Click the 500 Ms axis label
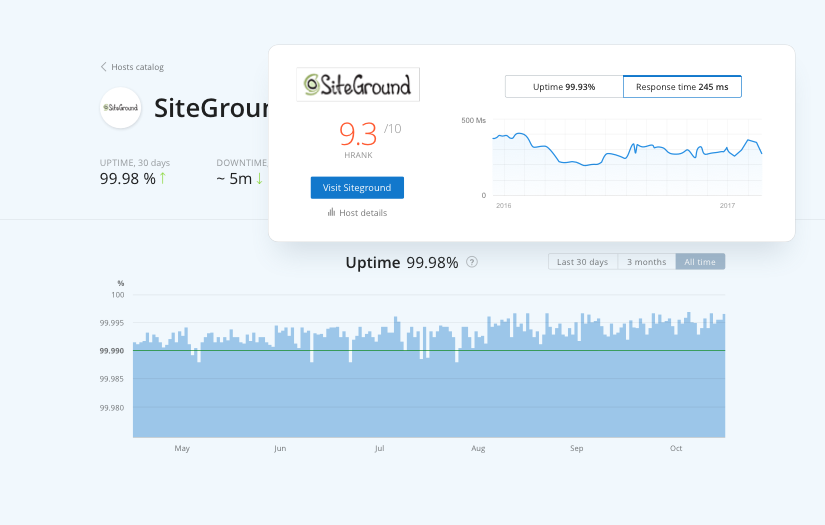This screenshot has height=525, width=825. point(474,120)
